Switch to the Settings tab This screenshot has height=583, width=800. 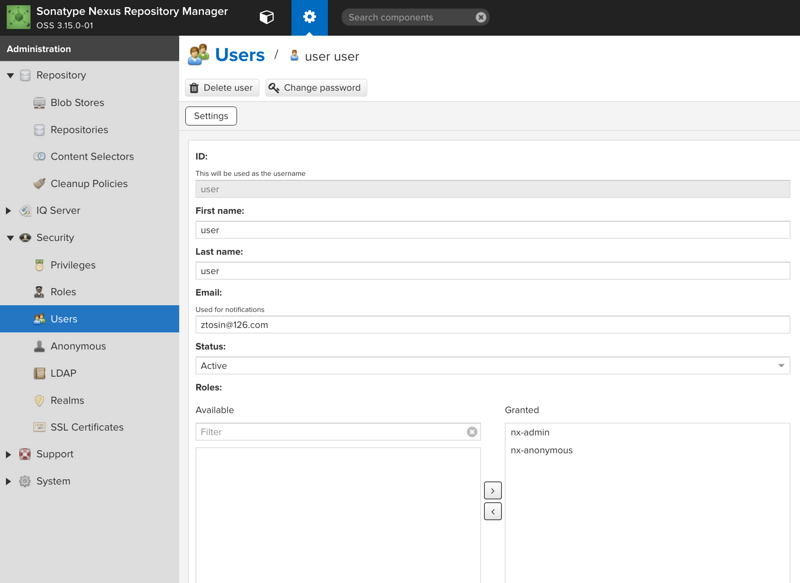211,116
